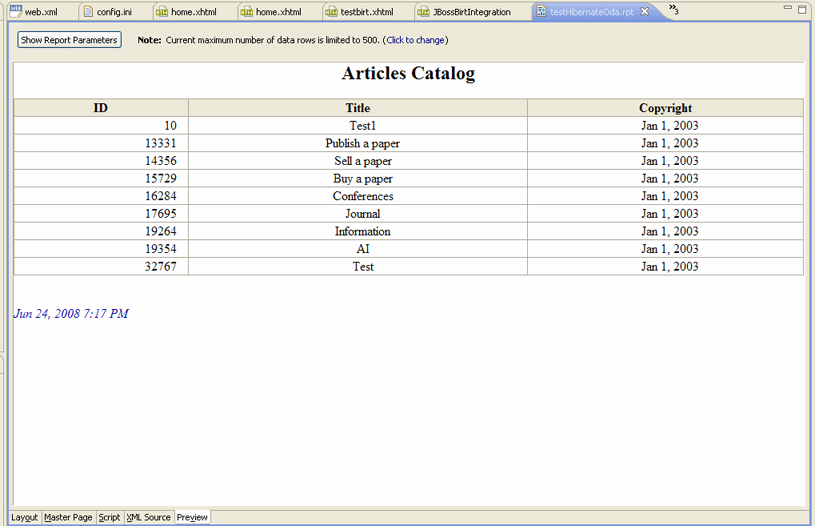Select the ID cell 16284
Viewport: 815px width, 526px height.
pos(101,196)
